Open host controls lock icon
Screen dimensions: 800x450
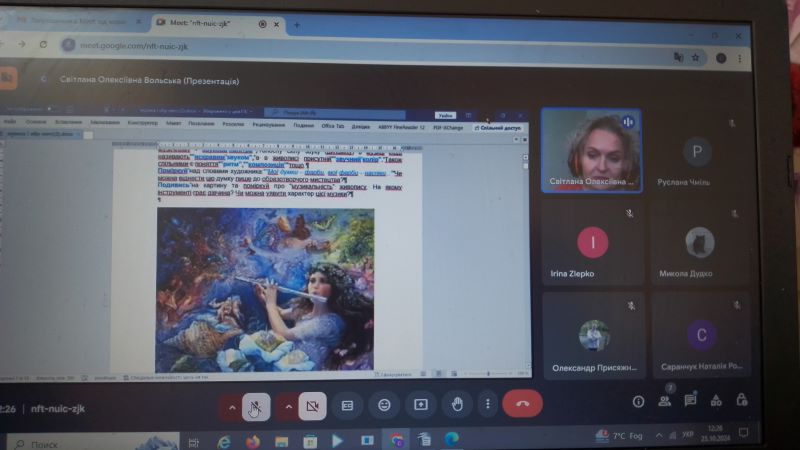point(742,399)
